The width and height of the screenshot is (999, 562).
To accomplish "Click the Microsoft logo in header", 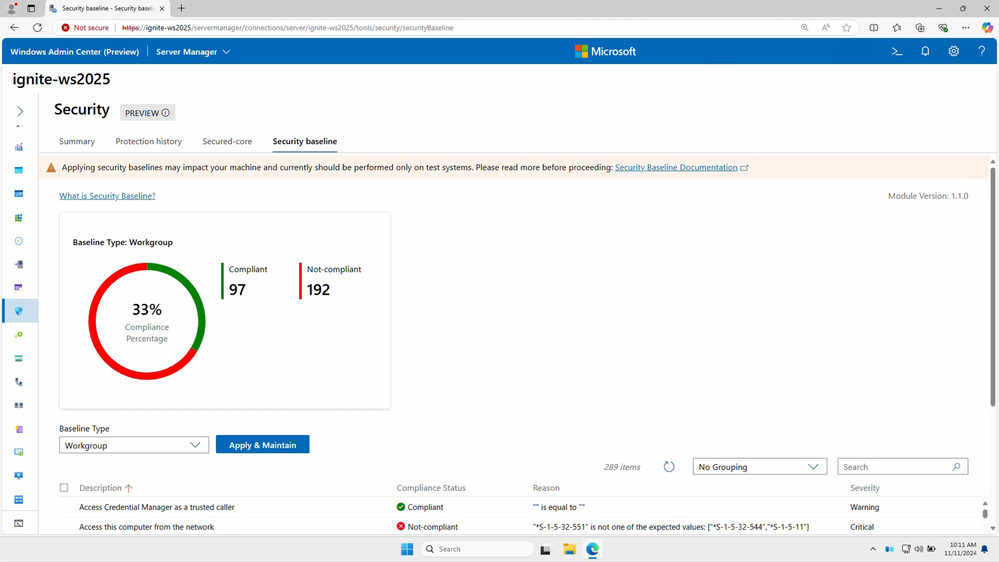I will coord(605,52).
